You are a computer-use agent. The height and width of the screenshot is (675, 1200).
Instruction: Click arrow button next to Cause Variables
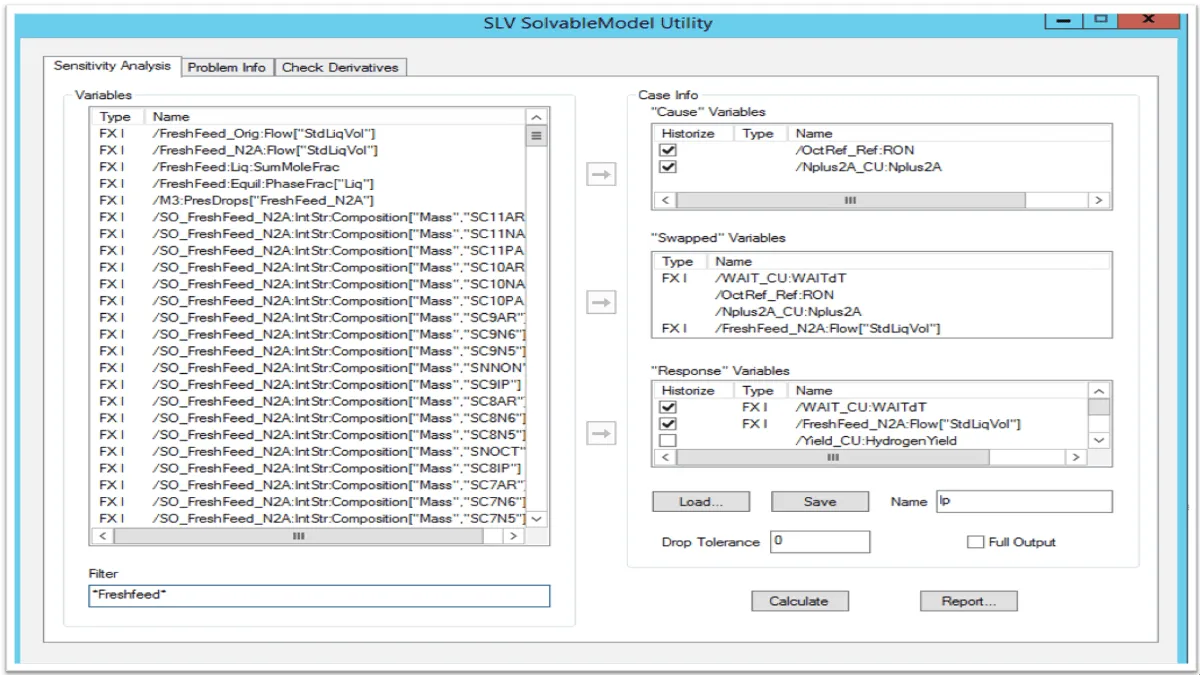pos(600,174)
